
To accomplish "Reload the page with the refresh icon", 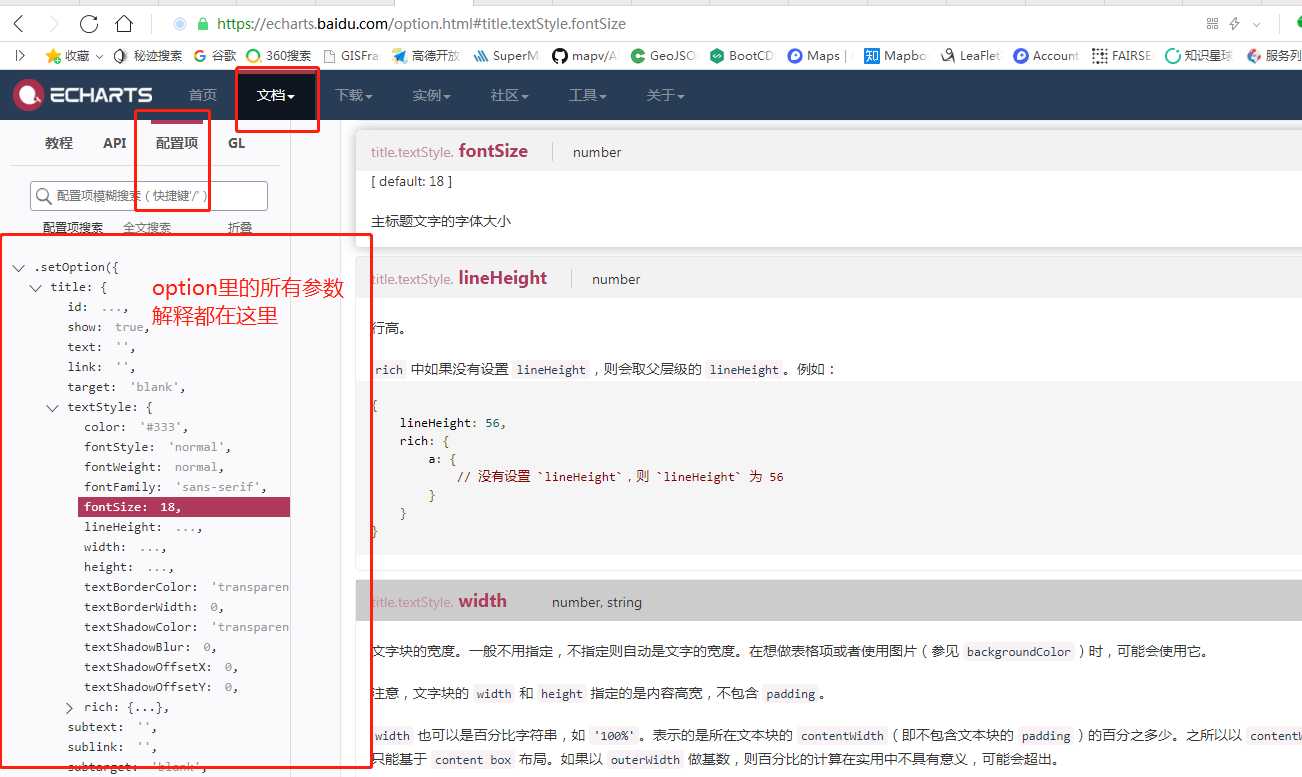I will [x=88, y=23].
